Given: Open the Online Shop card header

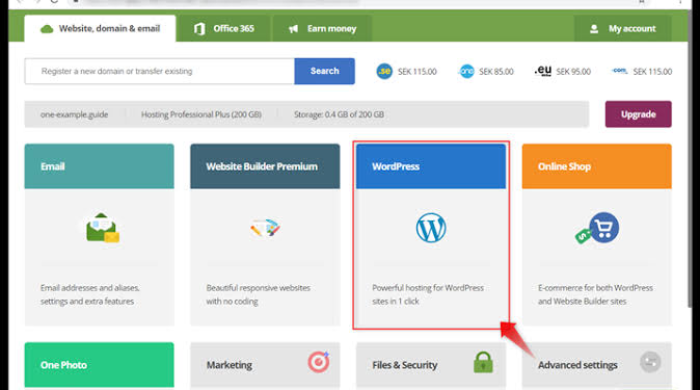Looking at the screenshot, I should tap(596, 166).
